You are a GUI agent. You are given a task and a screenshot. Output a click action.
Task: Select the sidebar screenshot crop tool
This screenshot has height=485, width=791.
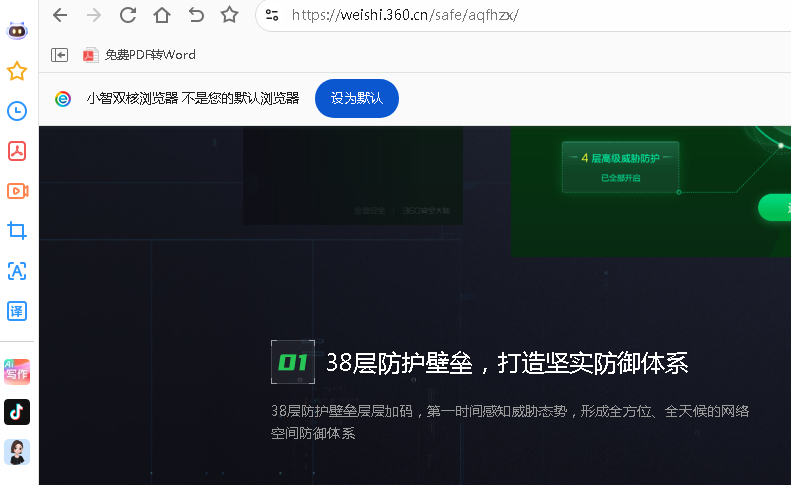coord(17,231)
